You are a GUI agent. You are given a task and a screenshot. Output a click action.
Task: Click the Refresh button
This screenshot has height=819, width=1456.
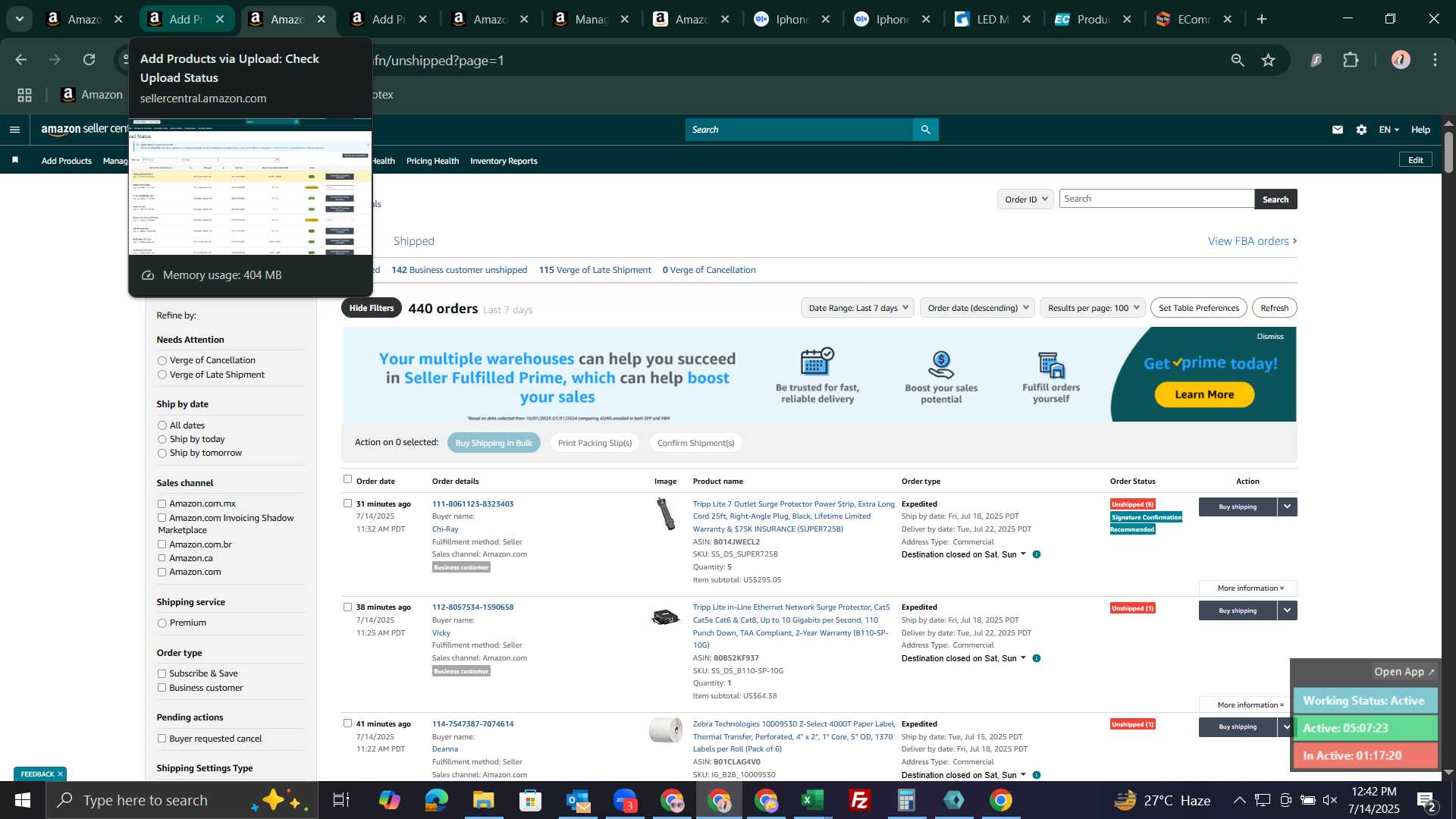pos(1274,308)
